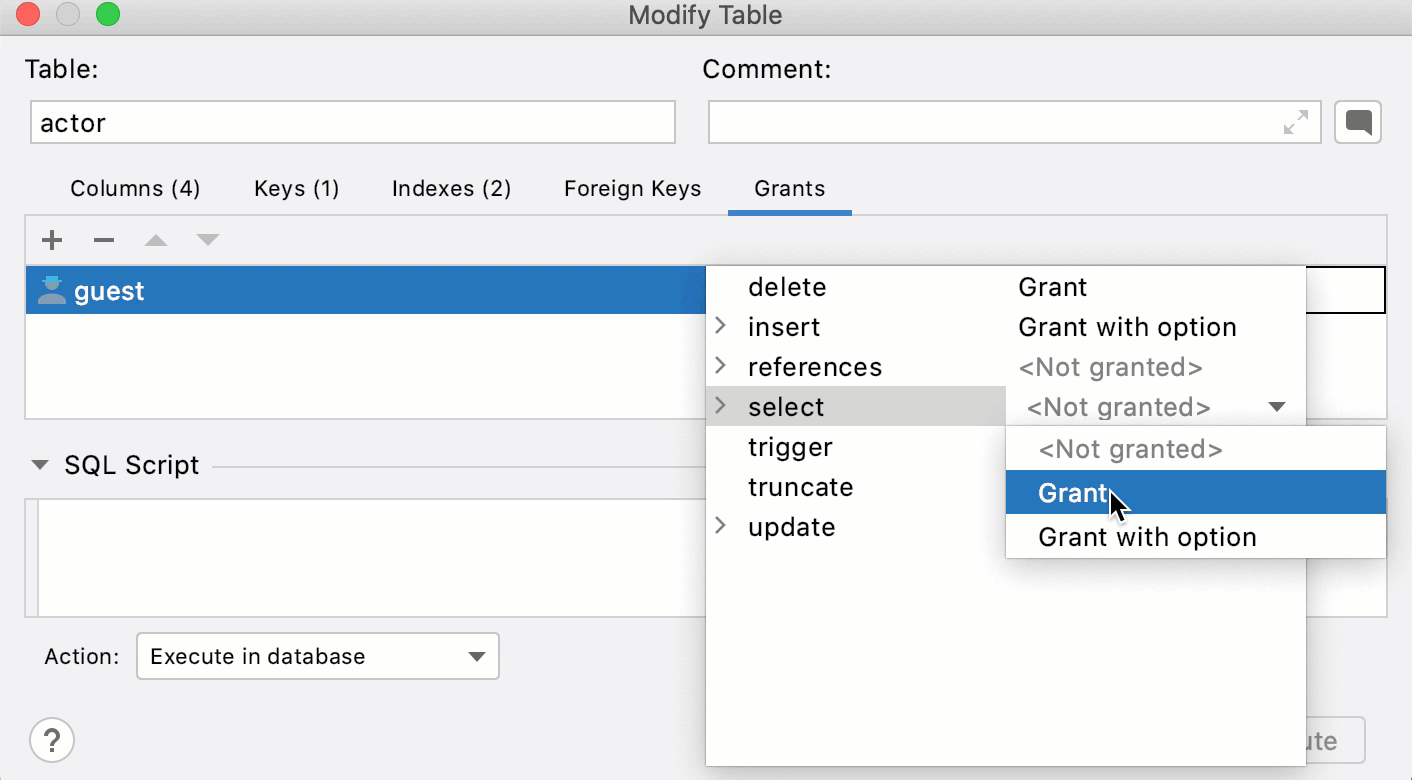Open the Action dropdown showing Execute in database
Image resolution: width=1412 pixels, height=780 pixels.
(316, 656)
